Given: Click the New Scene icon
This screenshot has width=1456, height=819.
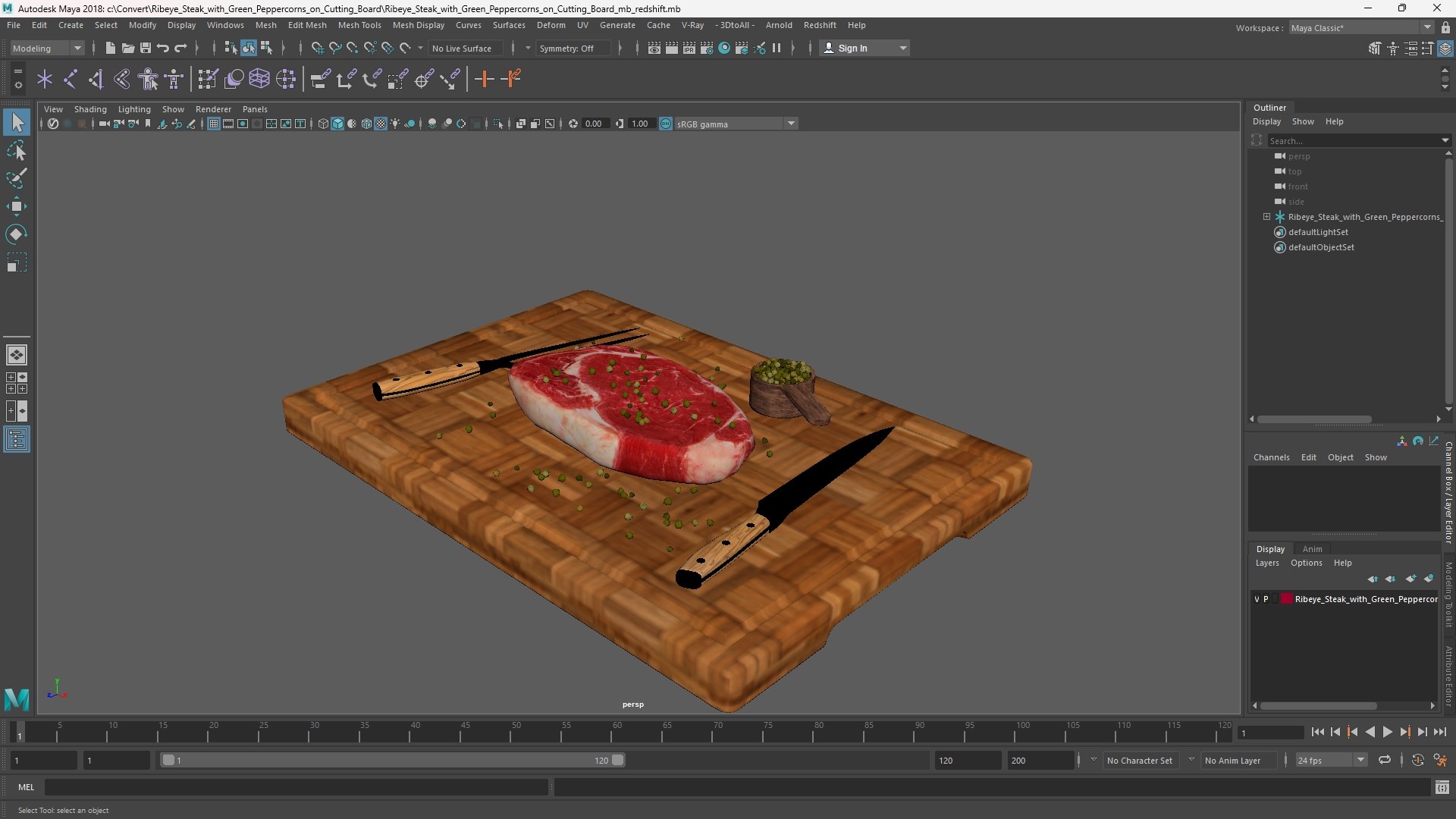Looking at the screenshot, I should (110, 49).
